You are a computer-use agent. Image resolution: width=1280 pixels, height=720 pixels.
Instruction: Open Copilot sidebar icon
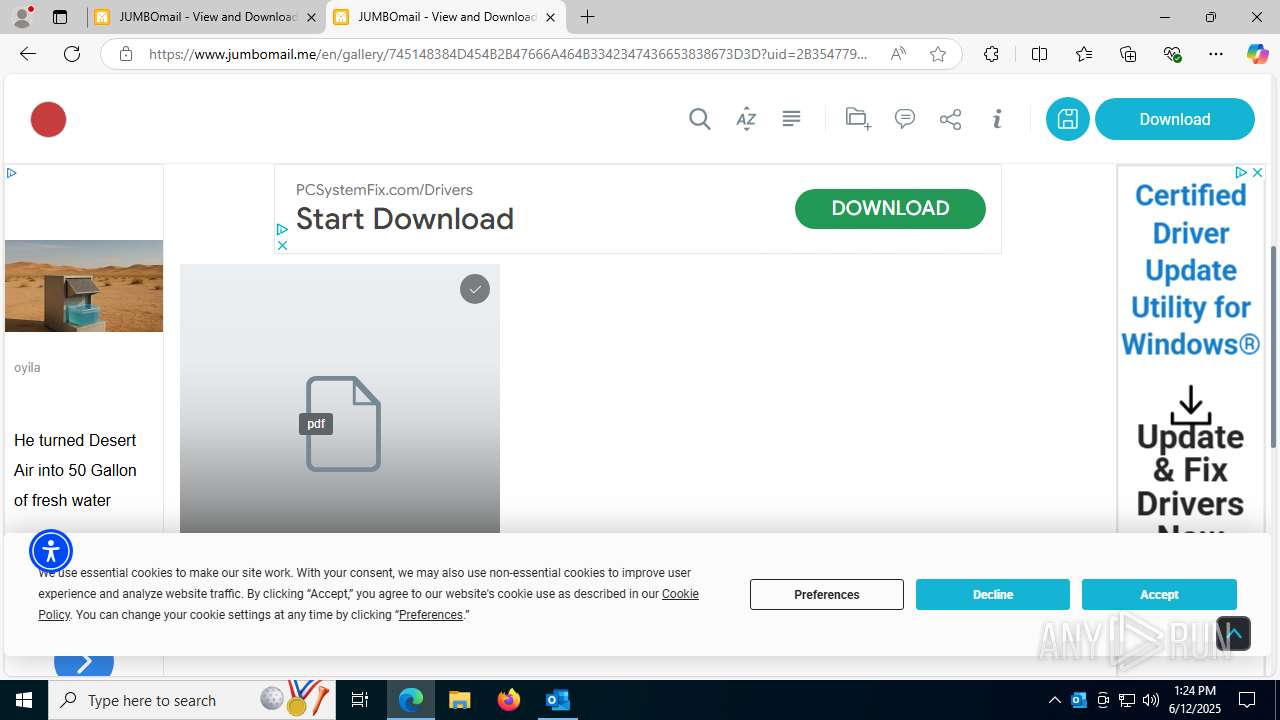point(1257,54)
